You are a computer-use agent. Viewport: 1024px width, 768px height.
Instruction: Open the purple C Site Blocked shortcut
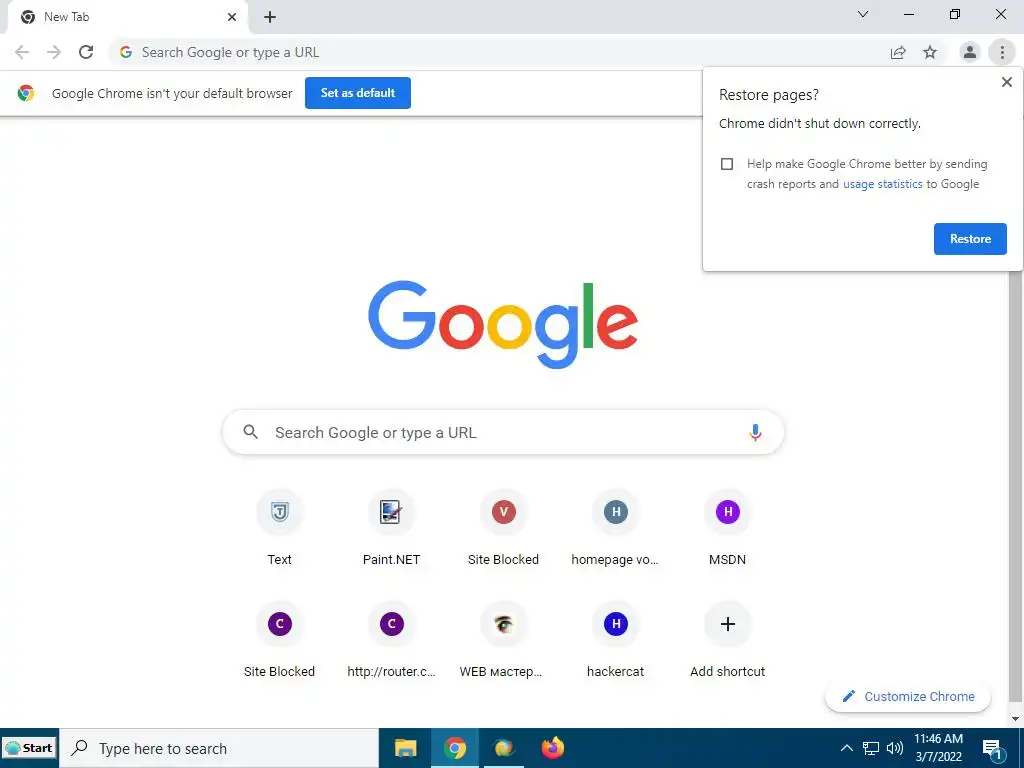[x=280, y=640]
